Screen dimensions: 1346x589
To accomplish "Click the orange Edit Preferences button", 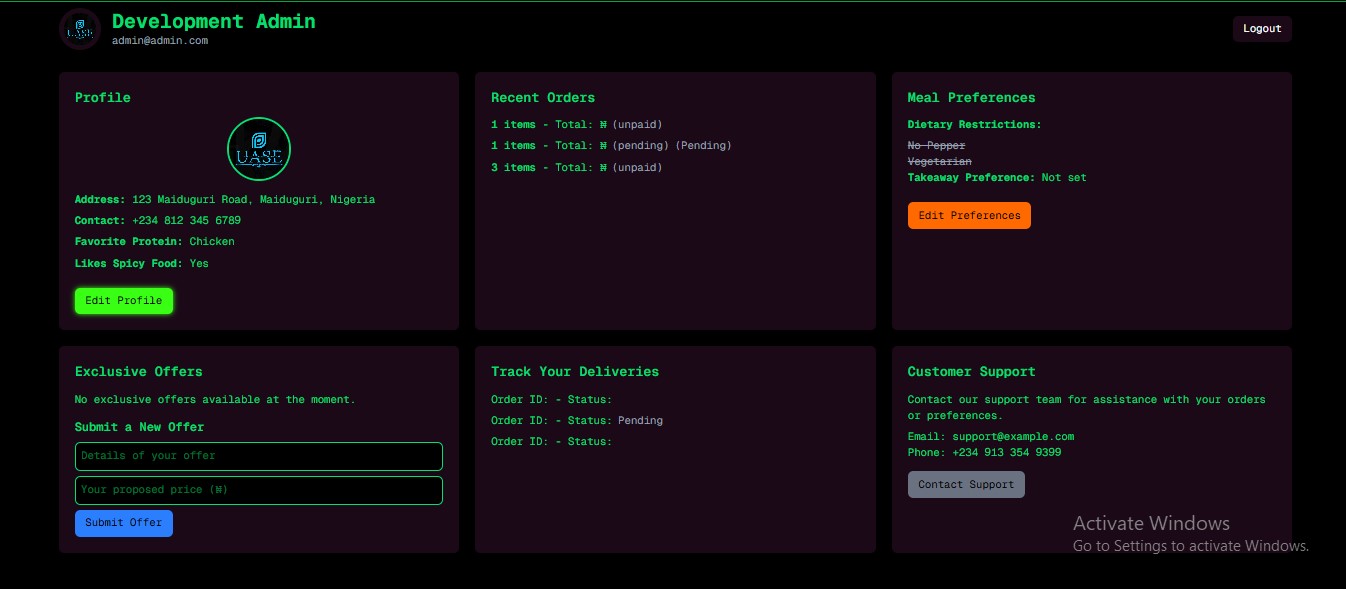I will pyautogui.click(x=968, y=216).
